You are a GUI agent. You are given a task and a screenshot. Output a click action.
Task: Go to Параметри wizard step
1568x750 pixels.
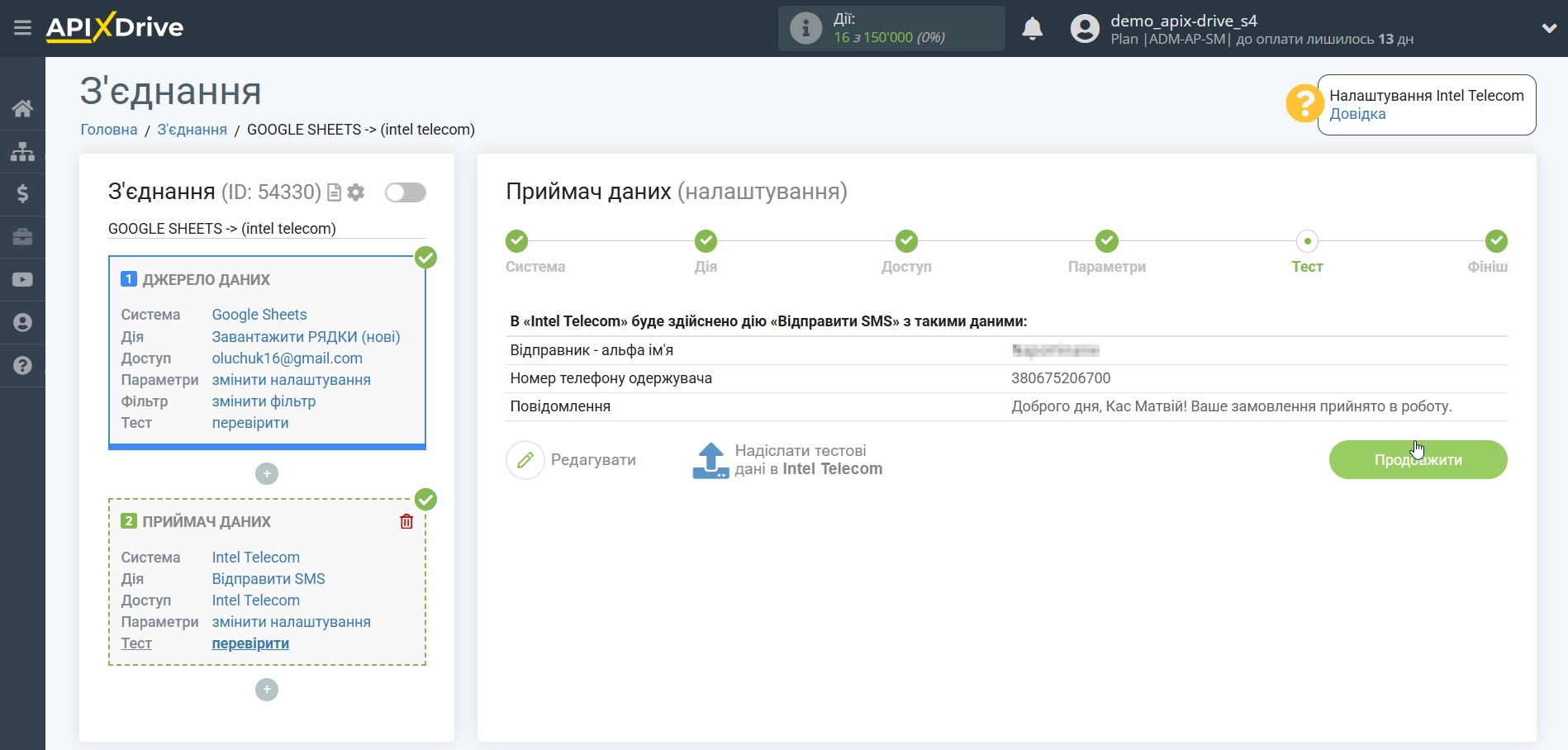click(x=1107, y=241)
